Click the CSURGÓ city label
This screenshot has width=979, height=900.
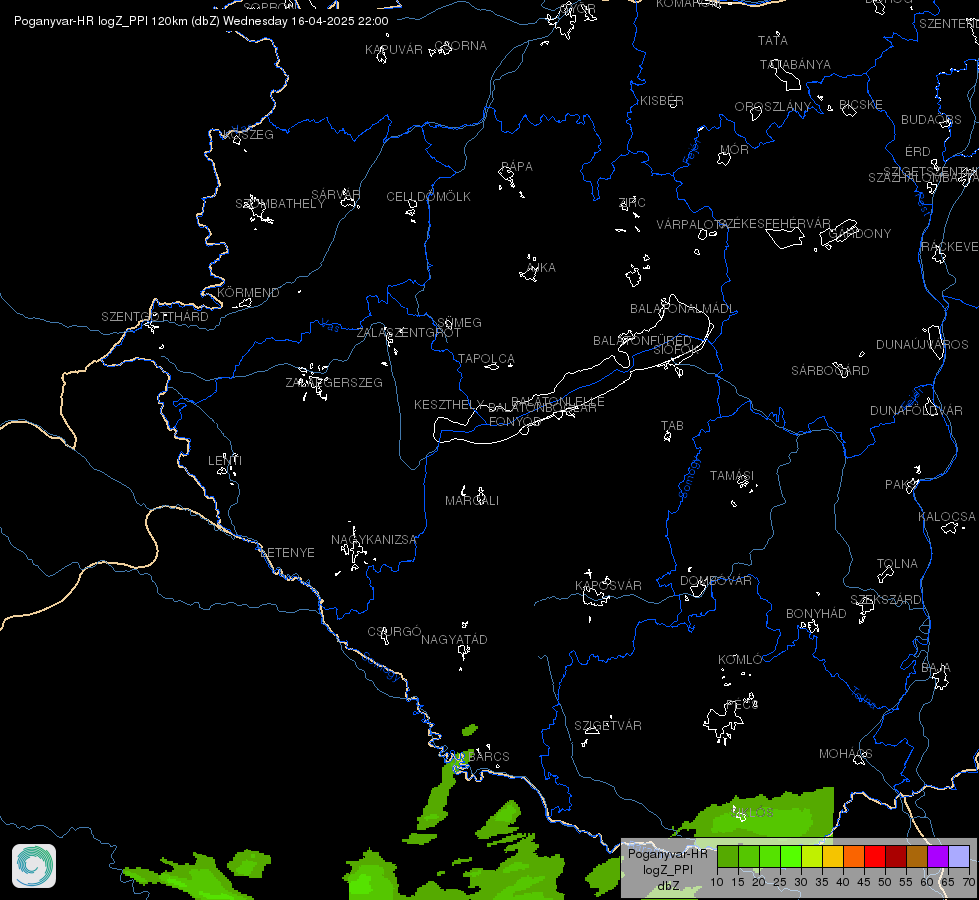click(x=394, y=632)
